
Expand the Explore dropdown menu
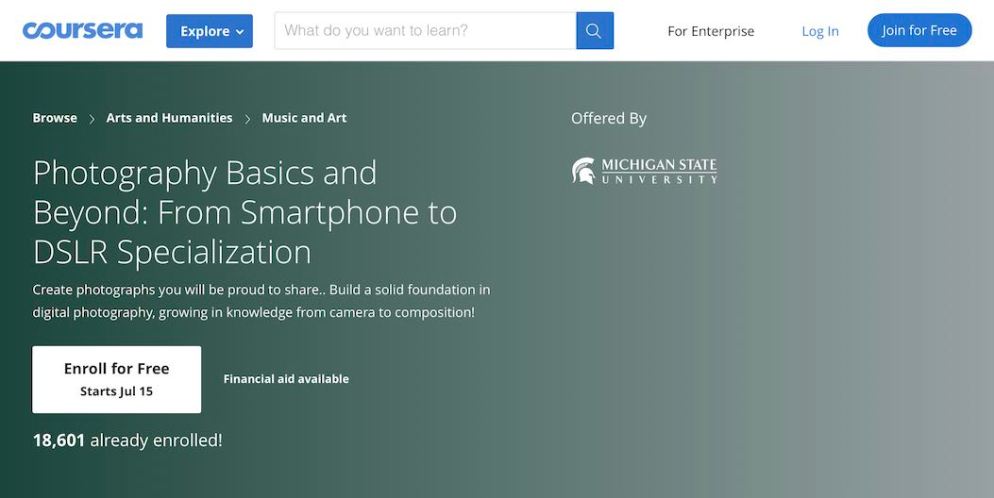tap(209, 31)
